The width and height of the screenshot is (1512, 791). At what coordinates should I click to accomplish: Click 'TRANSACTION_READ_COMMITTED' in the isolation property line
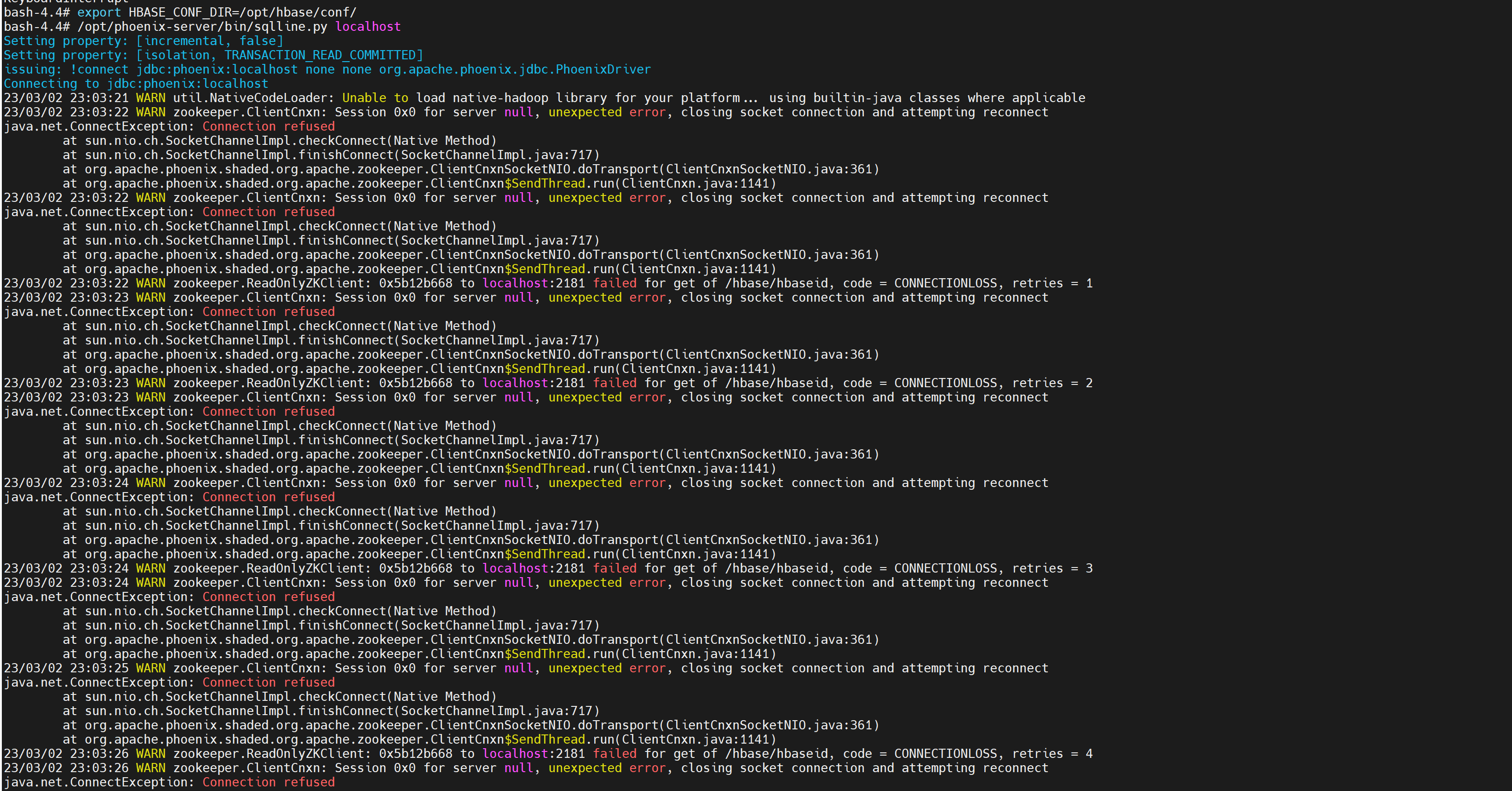click(320, 55)
